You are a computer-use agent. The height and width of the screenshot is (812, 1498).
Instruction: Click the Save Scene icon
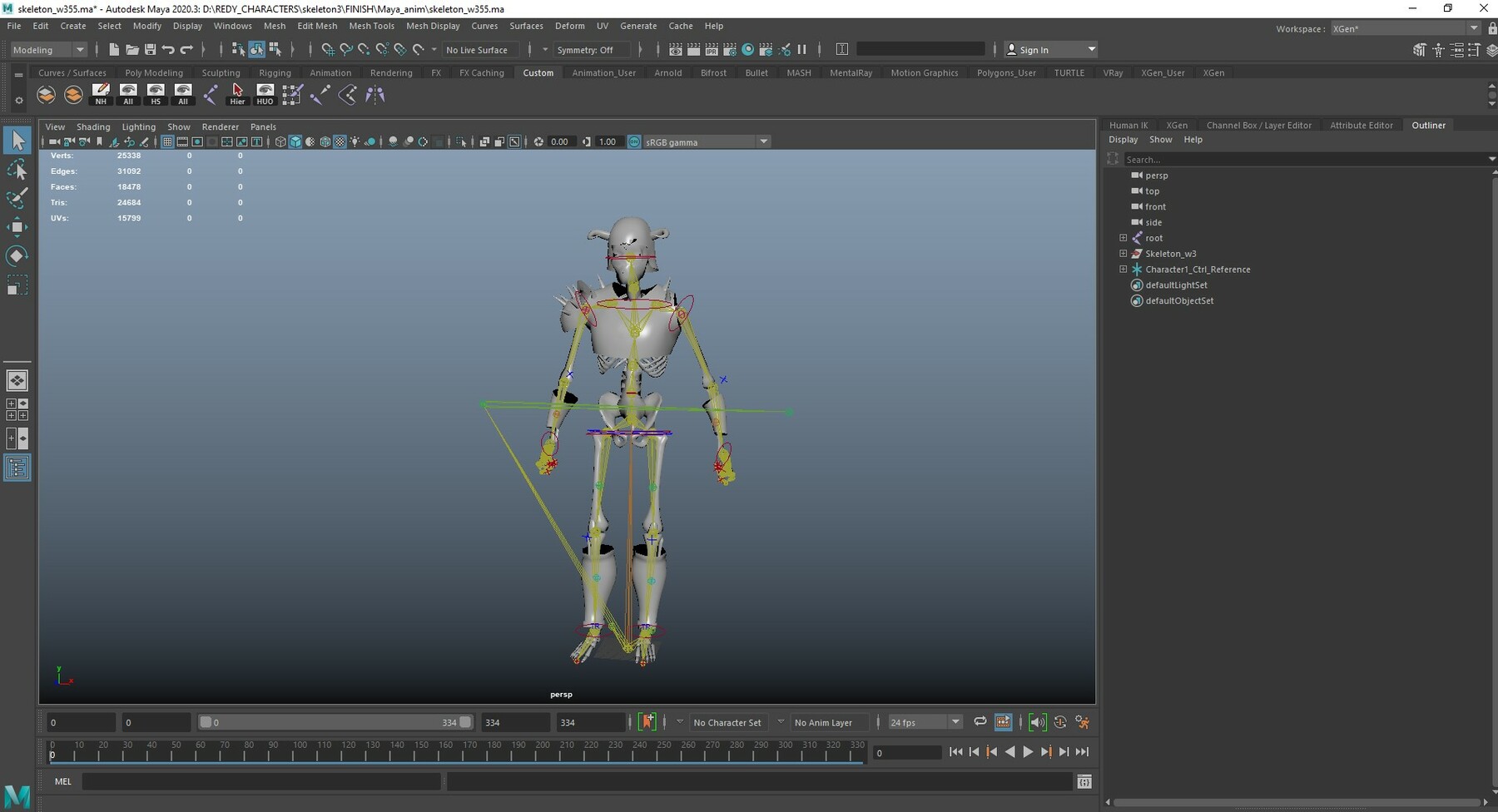click(150, 50)
